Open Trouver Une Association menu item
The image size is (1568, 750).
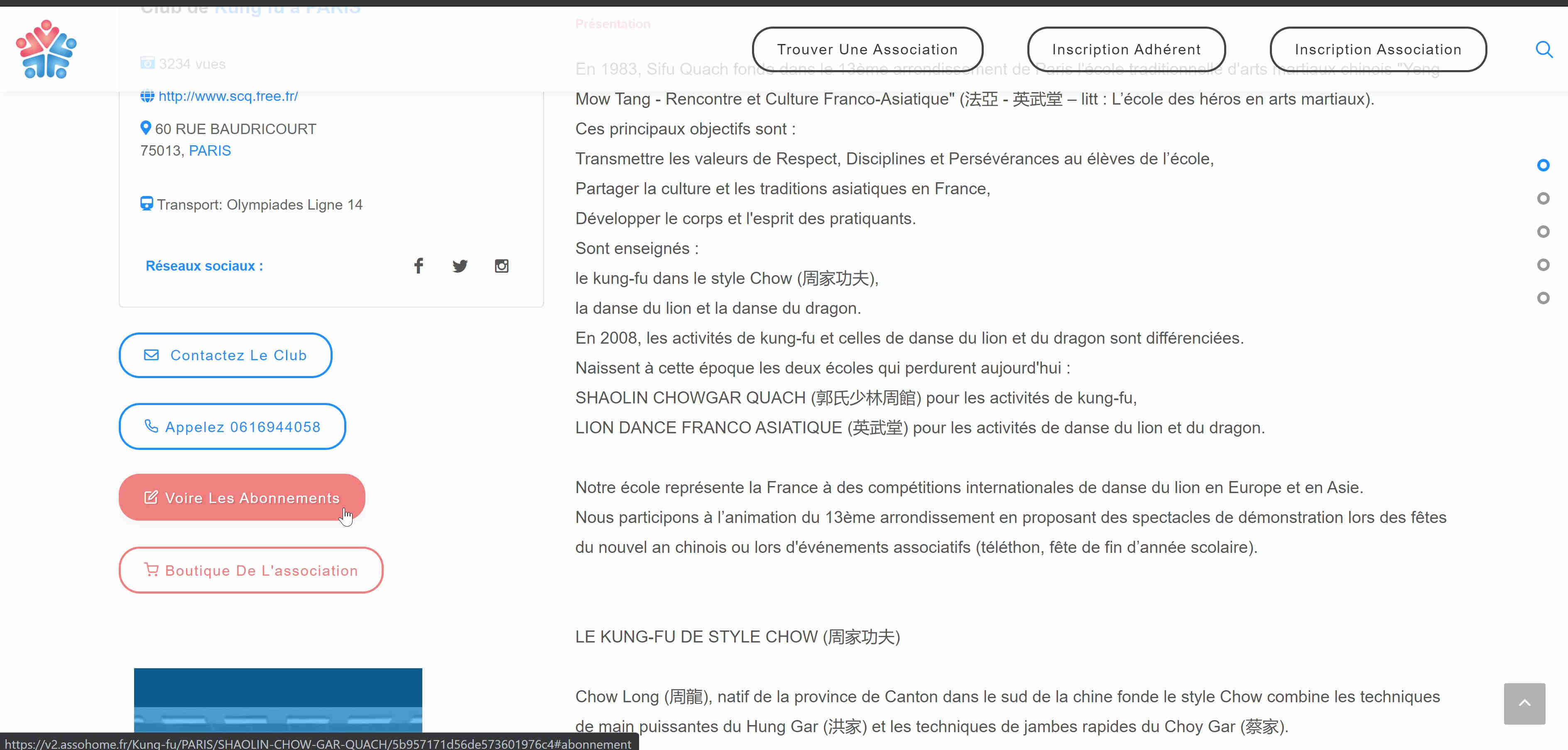[867, 49]
